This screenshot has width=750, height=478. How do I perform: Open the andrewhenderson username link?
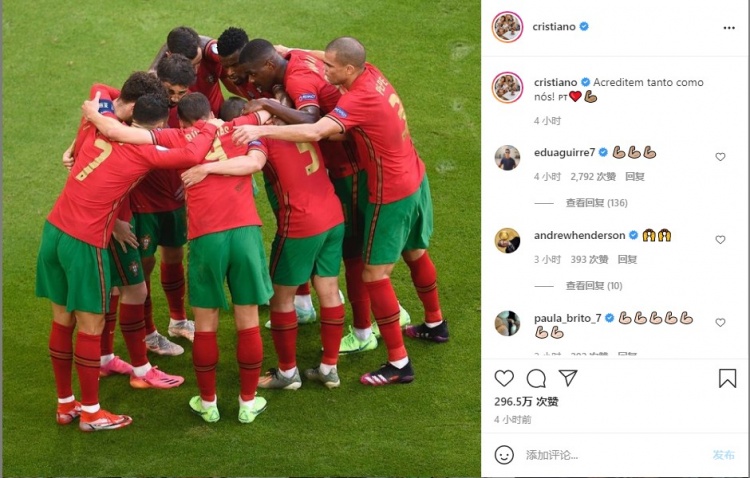(580, 235)
